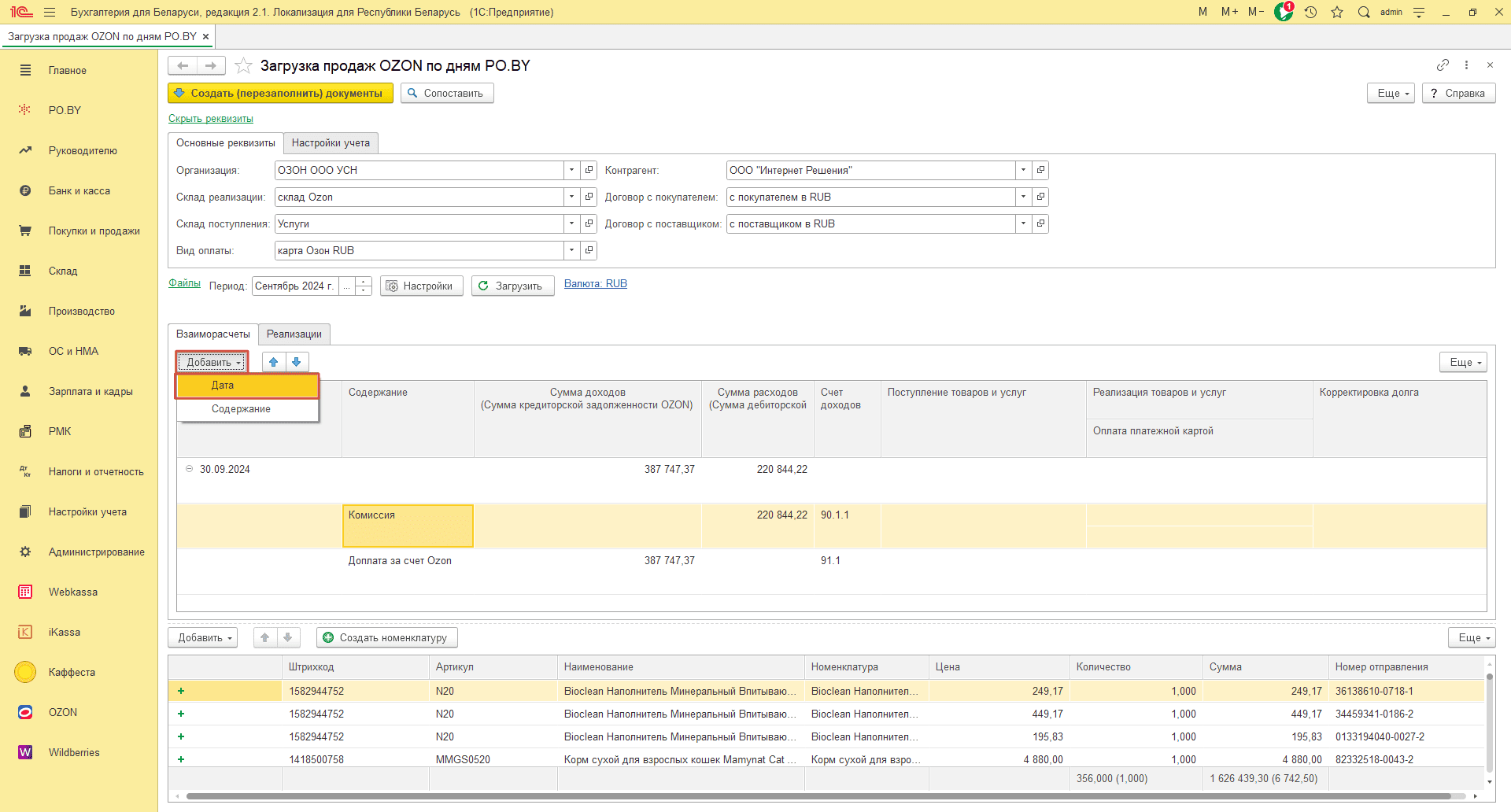Open the form's more options dots
This screenshot has width=1511, height=812.
[1466, 65]
